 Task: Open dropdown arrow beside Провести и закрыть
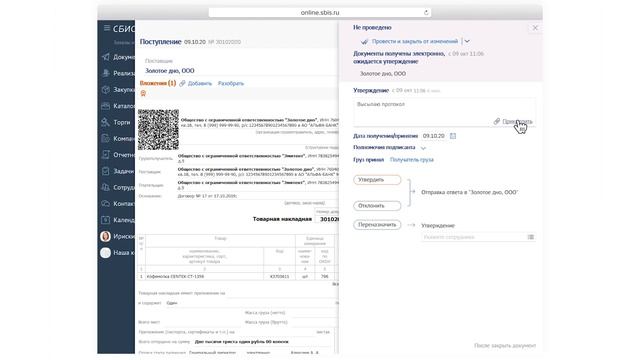click(x=467, y=41)
